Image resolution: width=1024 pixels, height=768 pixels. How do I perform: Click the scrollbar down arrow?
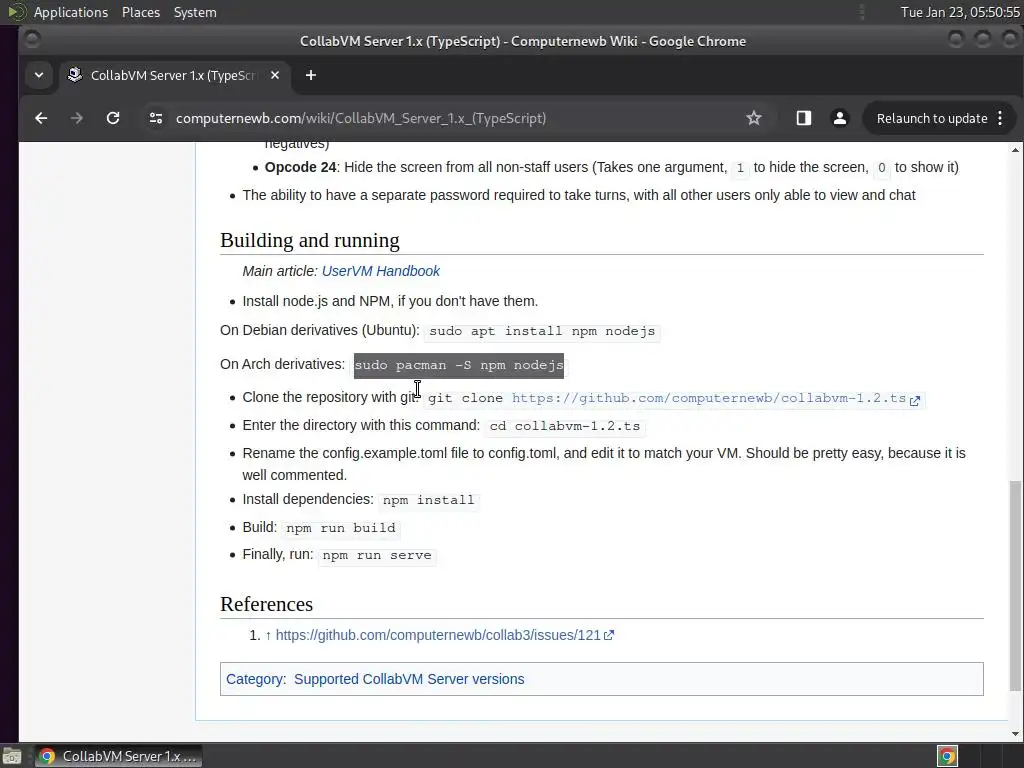click(1015, 734)
